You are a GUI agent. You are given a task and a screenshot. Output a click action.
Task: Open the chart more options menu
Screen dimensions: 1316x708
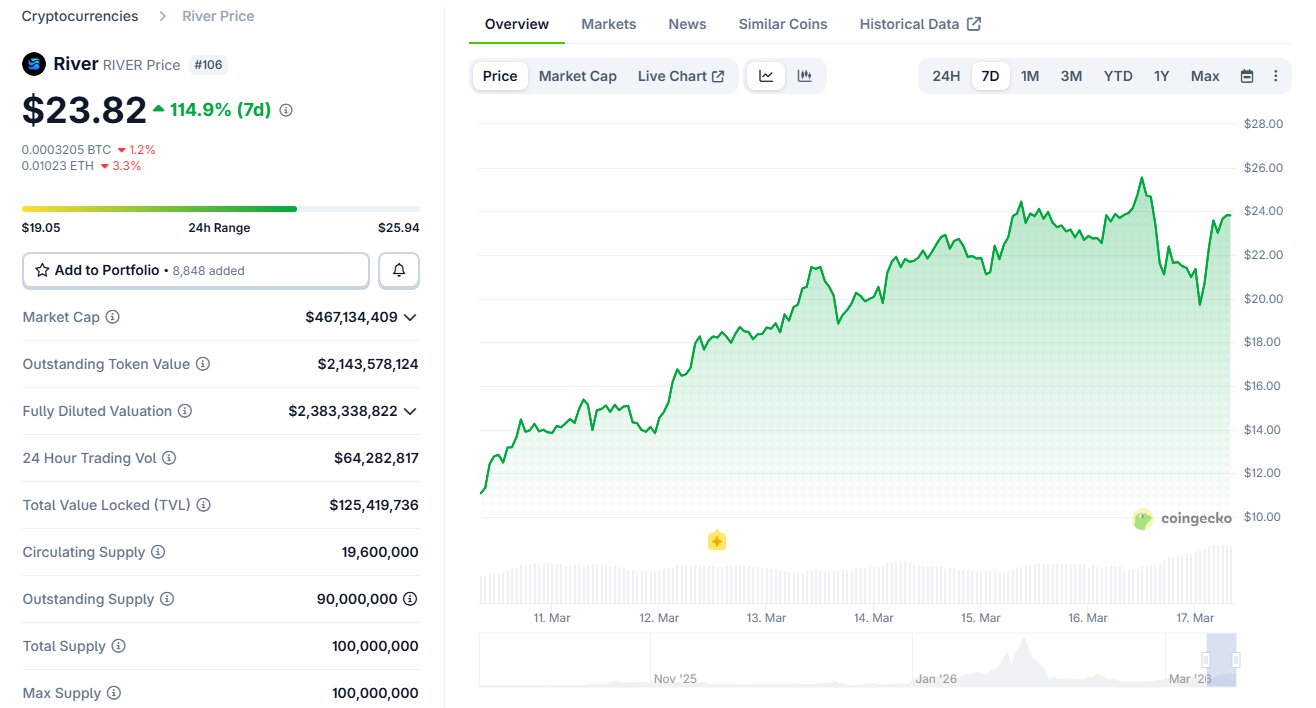point(1275,76)
